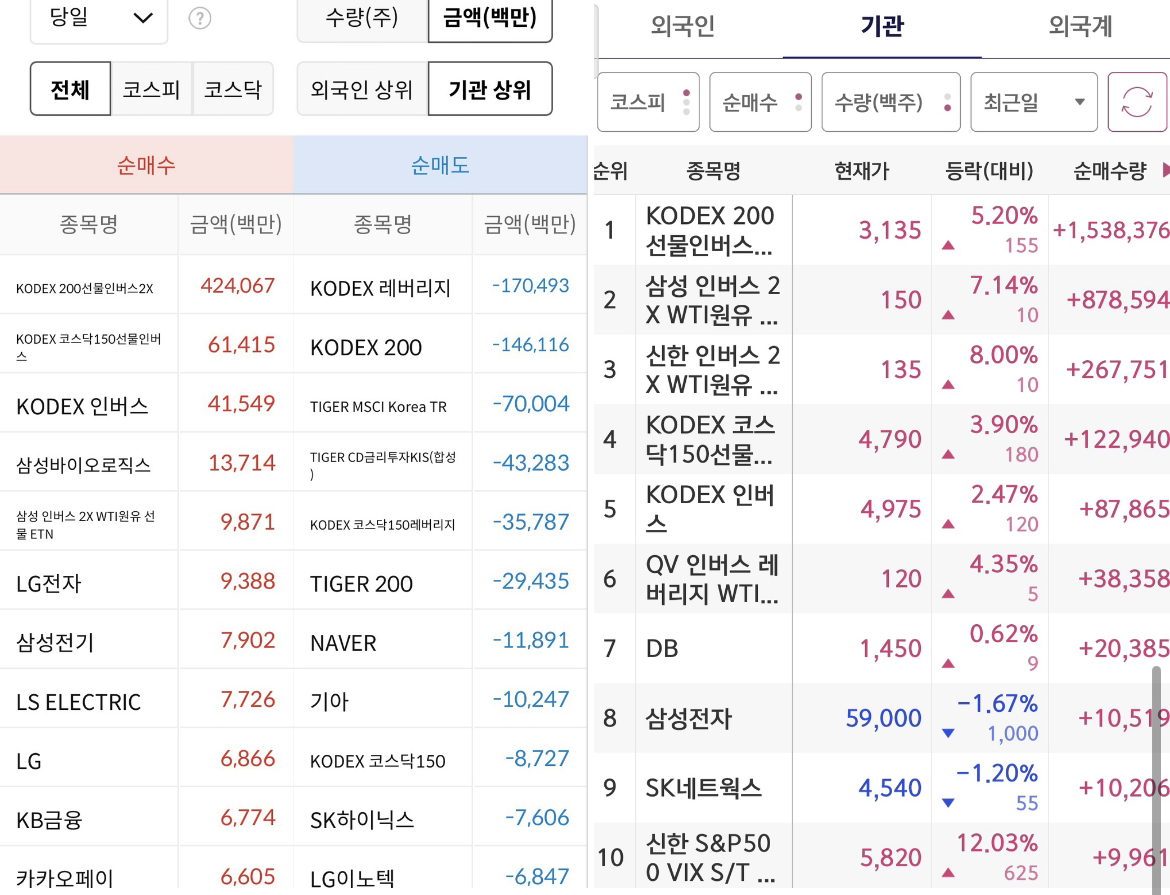The width and height of the screenshot is (1170, 895).
Task: Open the 수량(백주) unit selector
Action: (890, 102)
